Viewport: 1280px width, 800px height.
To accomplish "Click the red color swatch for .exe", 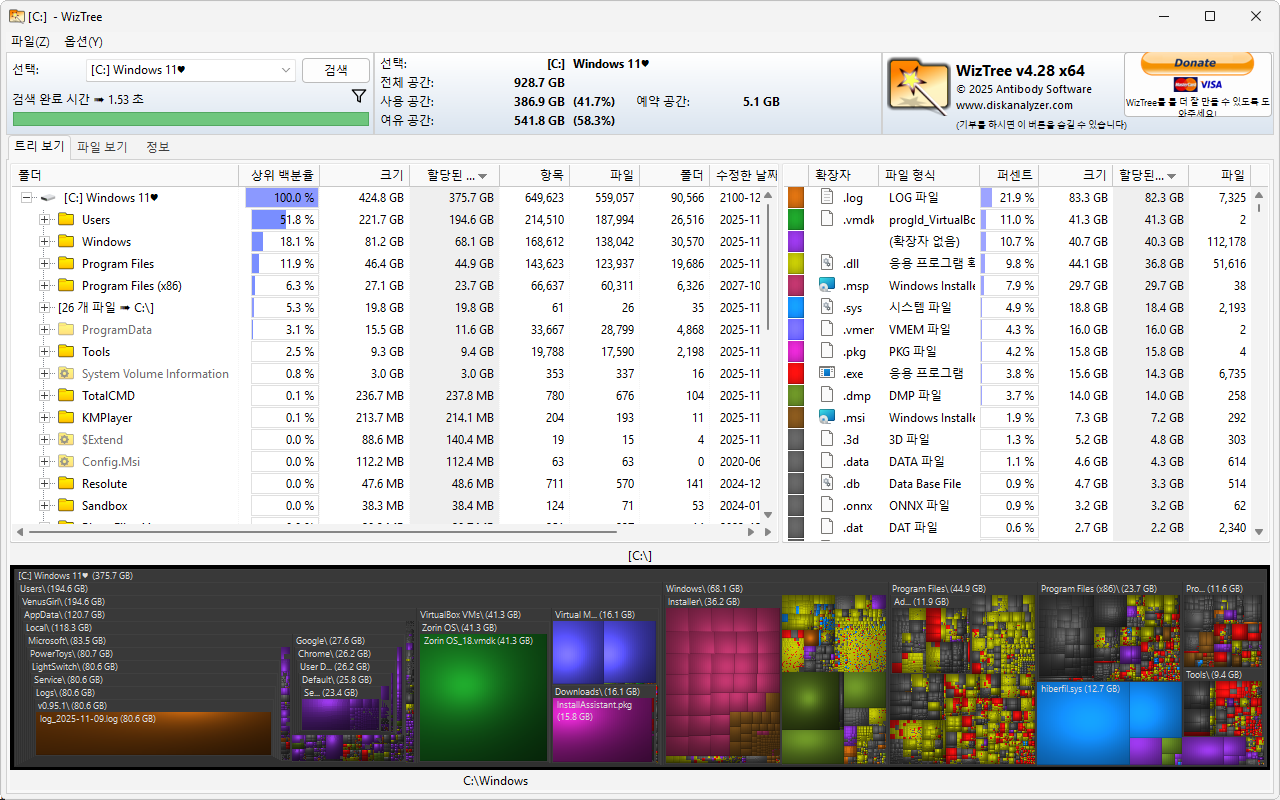I will tap(796, 374).
